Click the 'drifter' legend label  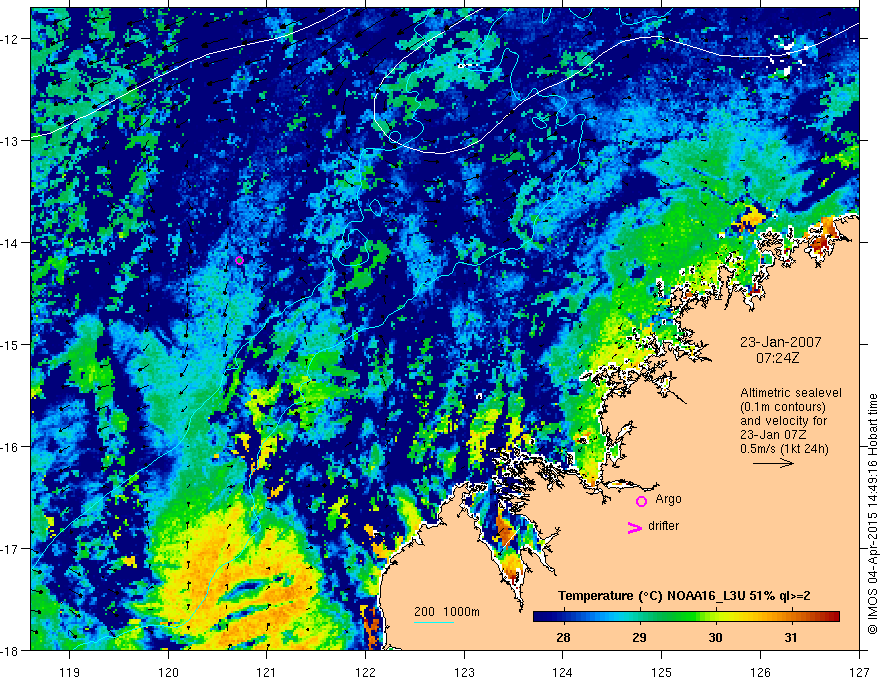tap(663, 526)
